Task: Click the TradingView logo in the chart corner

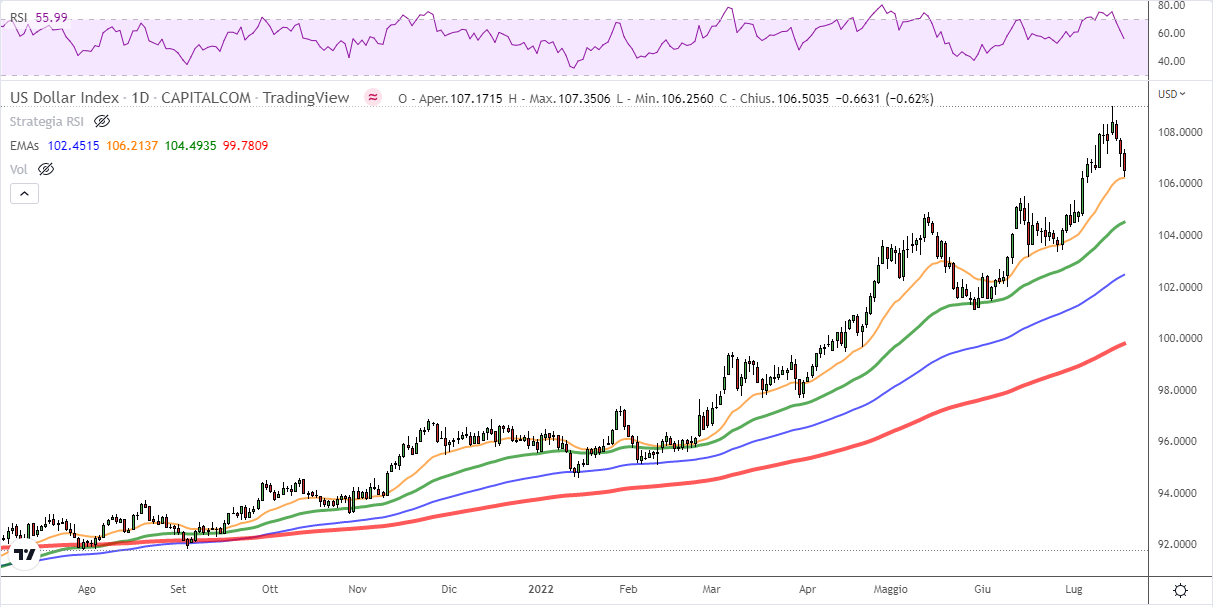Action: tap(25, 554)
